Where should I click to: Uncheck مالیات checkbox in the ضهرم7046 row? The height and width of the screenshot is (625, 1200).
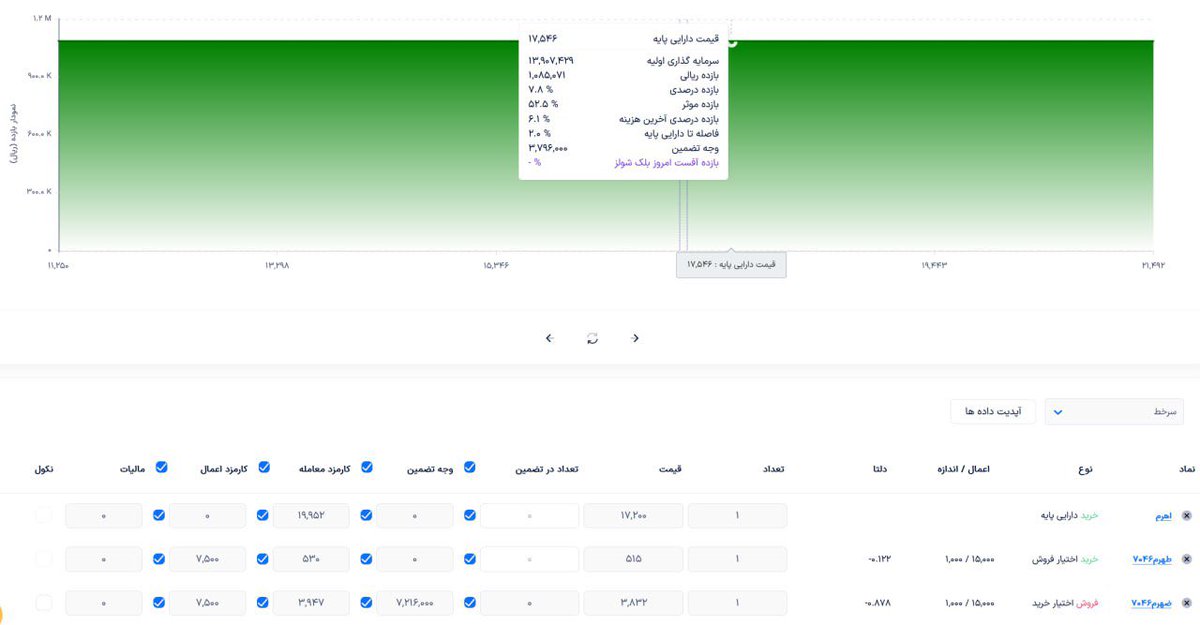[161, 603]
